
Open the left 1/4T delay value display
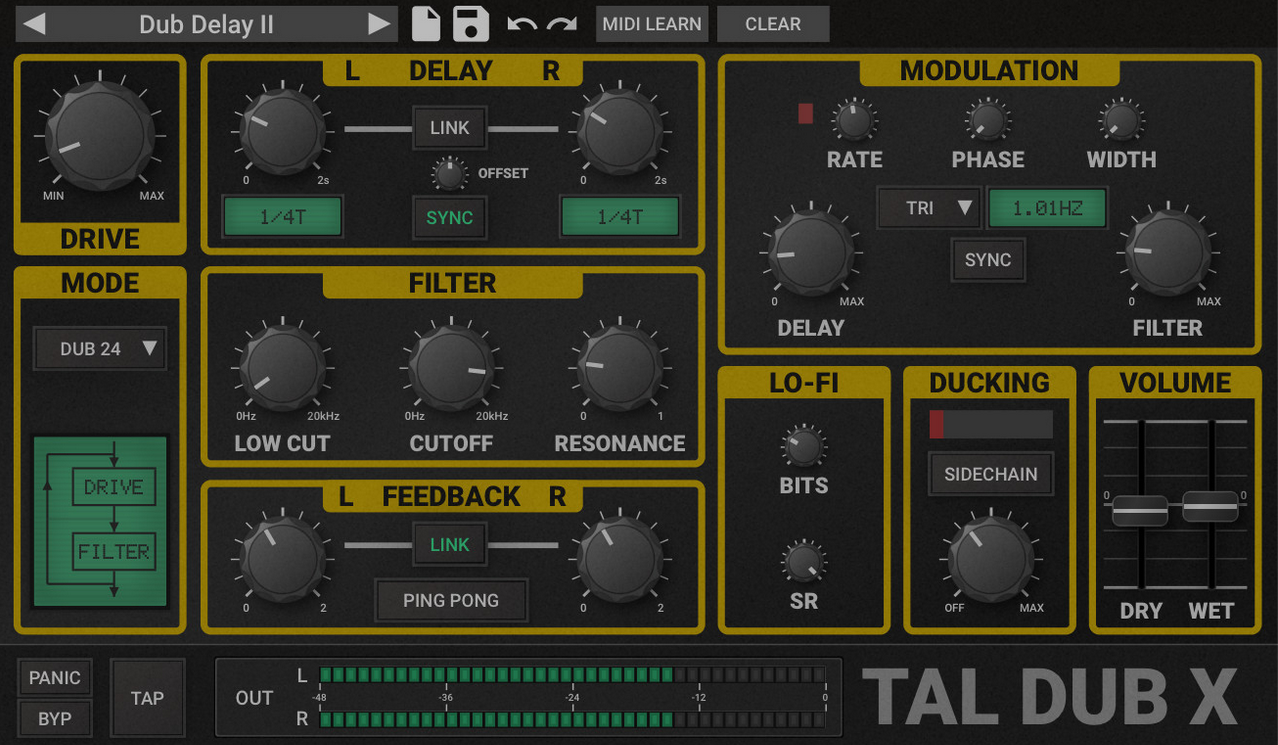[283, 216]
